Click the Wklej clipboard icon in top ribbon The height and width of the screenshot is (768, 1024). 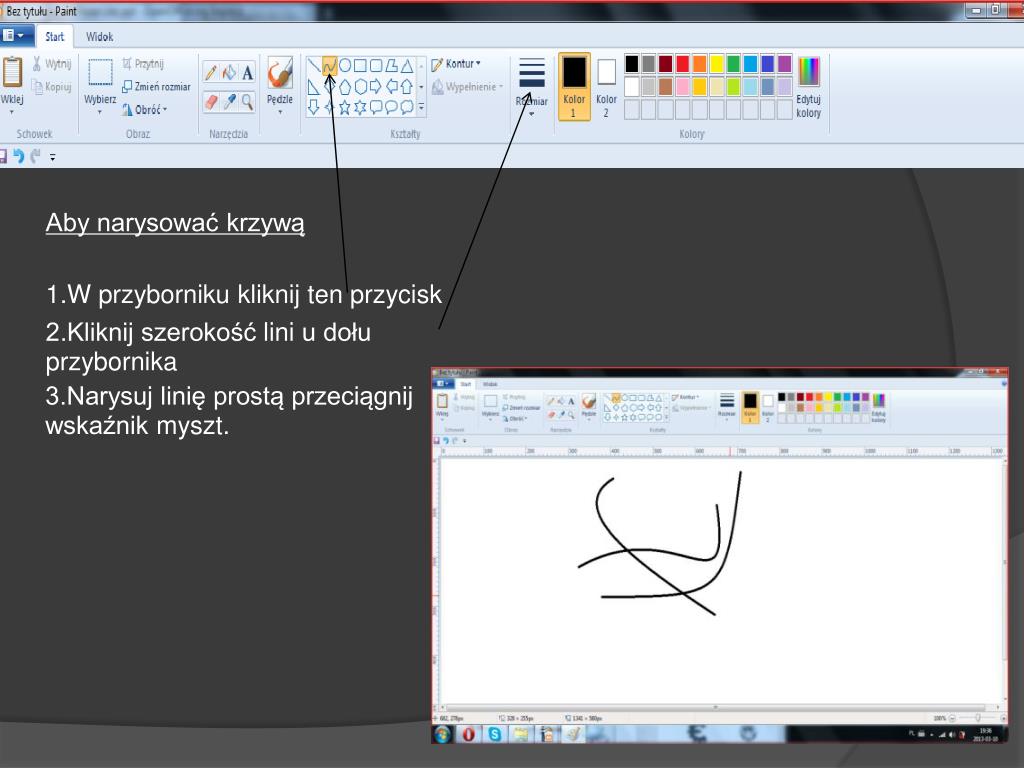click(12, 72)
